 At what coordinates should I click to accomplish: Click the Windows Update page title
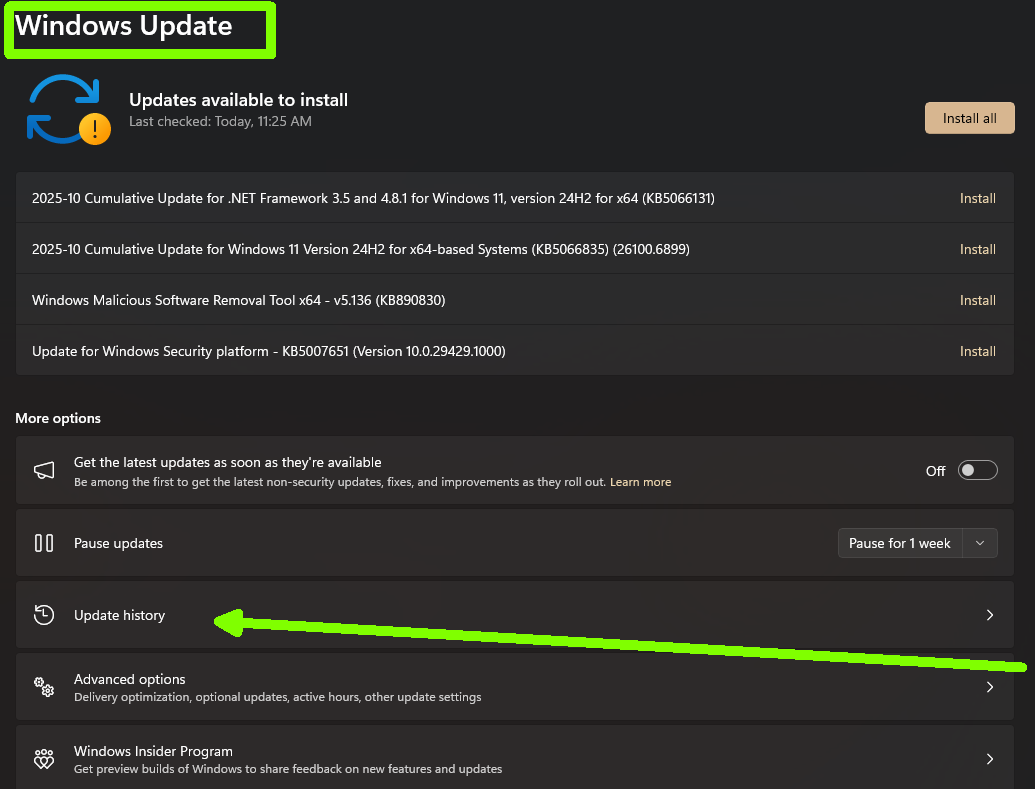point(123,26)
